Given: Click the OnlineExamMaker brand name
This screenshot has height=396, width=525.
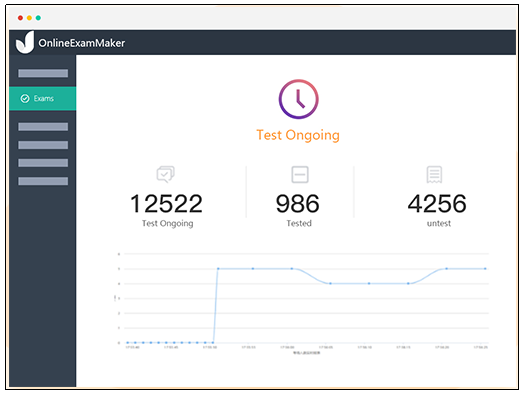Looking at the screenshot, I should 81,43.
